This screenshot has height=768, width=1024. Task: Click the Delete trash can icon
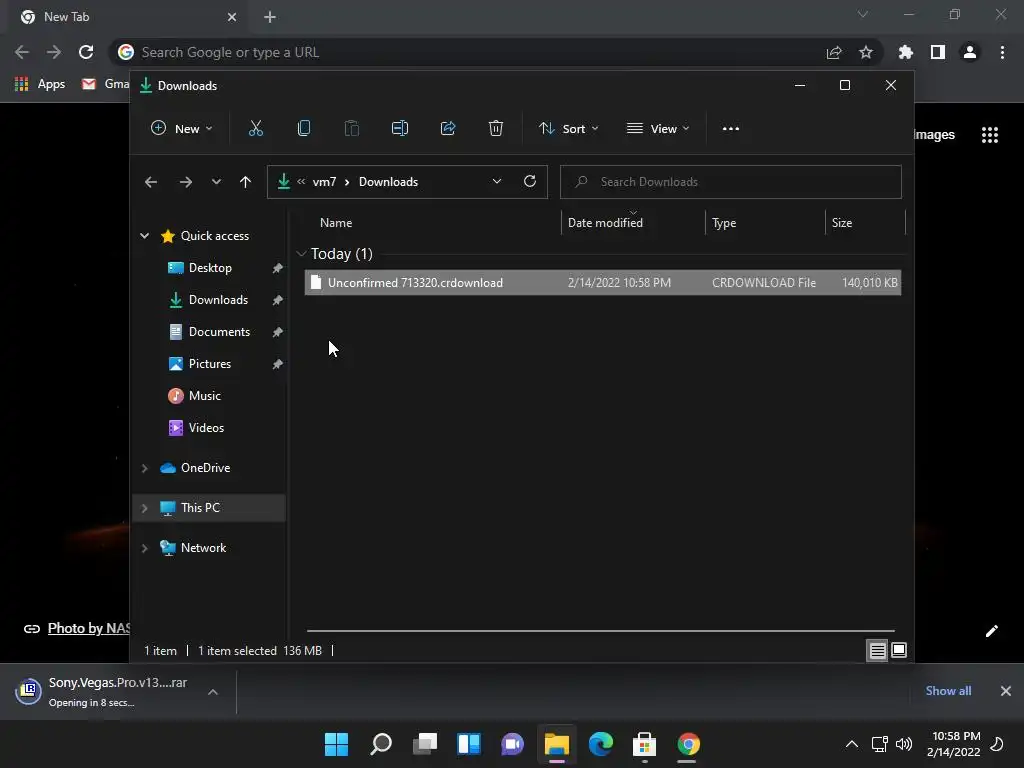pyautogui.click(x=496, y=129)
